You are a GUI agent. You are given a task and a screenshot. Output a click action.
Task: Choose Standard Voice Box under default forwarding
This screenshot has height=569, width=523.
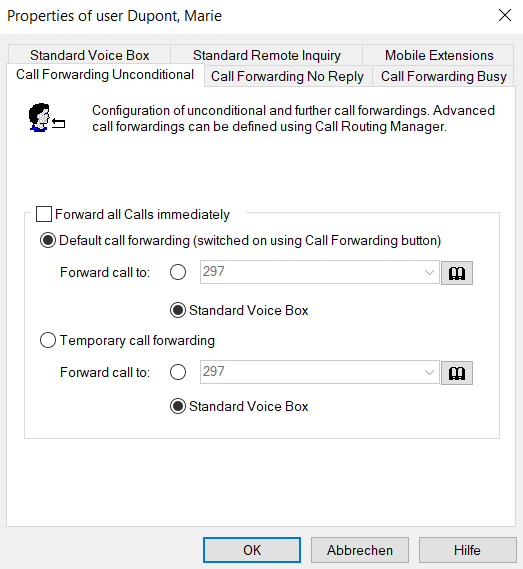point(178,310)
